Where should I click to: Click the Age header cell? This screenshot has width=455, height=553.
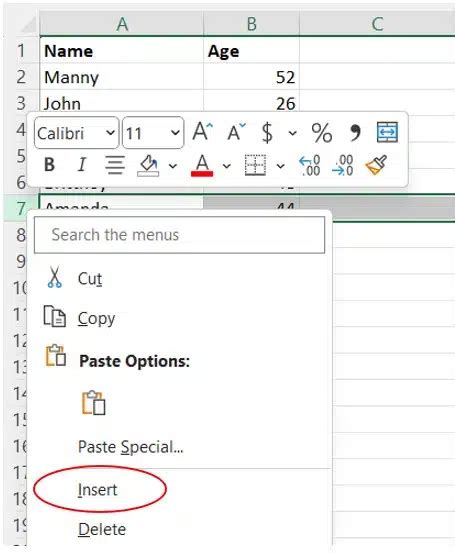[251, 50]
